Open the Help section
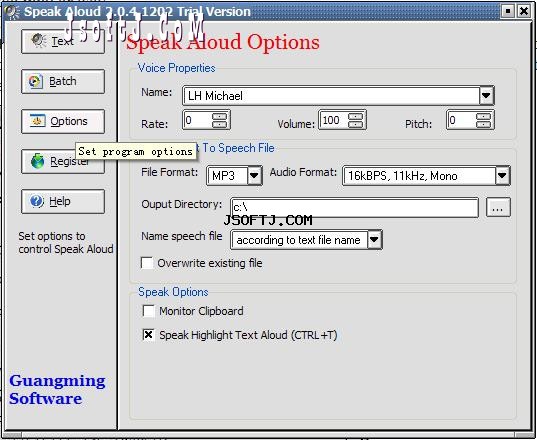 click(x=63, y=201)
